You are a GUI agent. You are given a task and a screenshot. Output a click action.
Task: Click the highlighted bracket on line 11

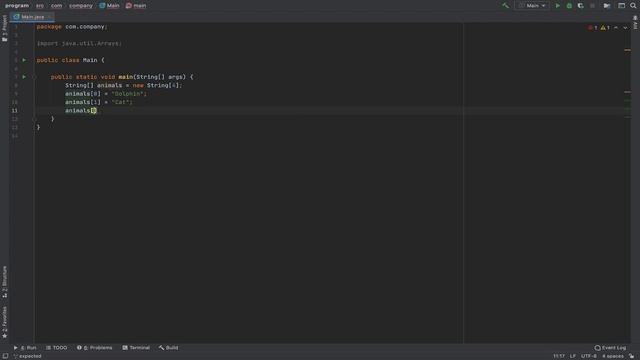[94, 111]
